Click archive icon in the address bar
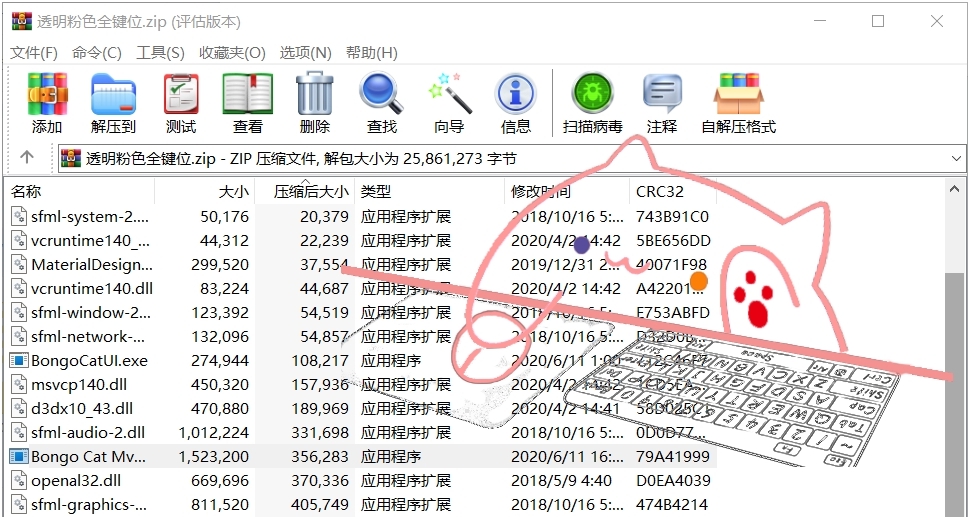The image size is (970, 517). (71, 159)
